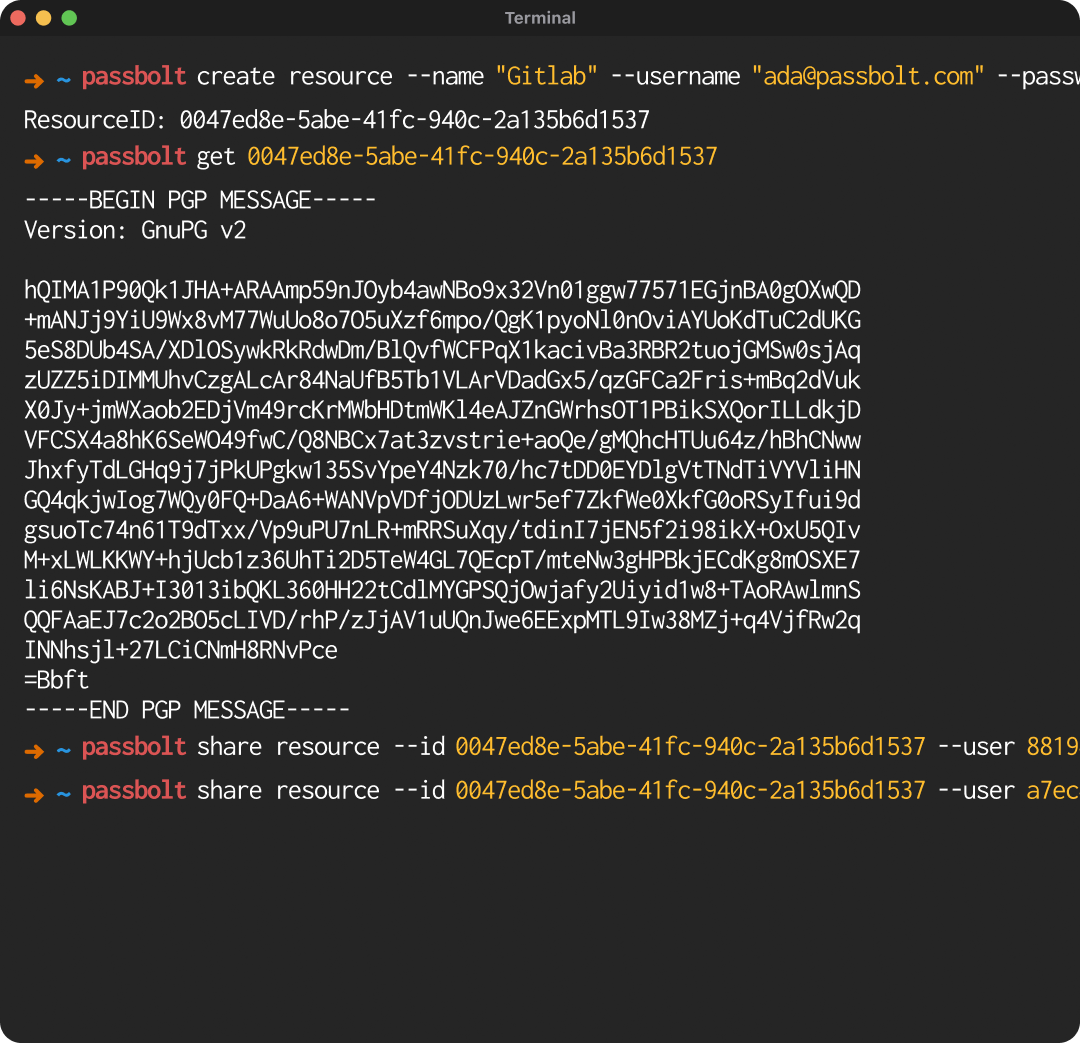Click the user ID starting with a7ec
The image size is (1080, 1043).
click(x=1052, y=791)
